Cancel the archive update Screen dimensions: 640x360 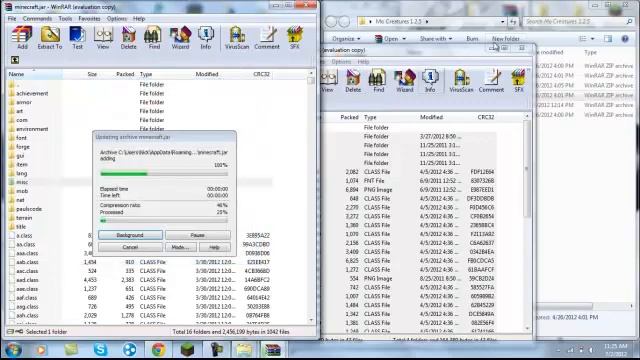pos(130,247)
